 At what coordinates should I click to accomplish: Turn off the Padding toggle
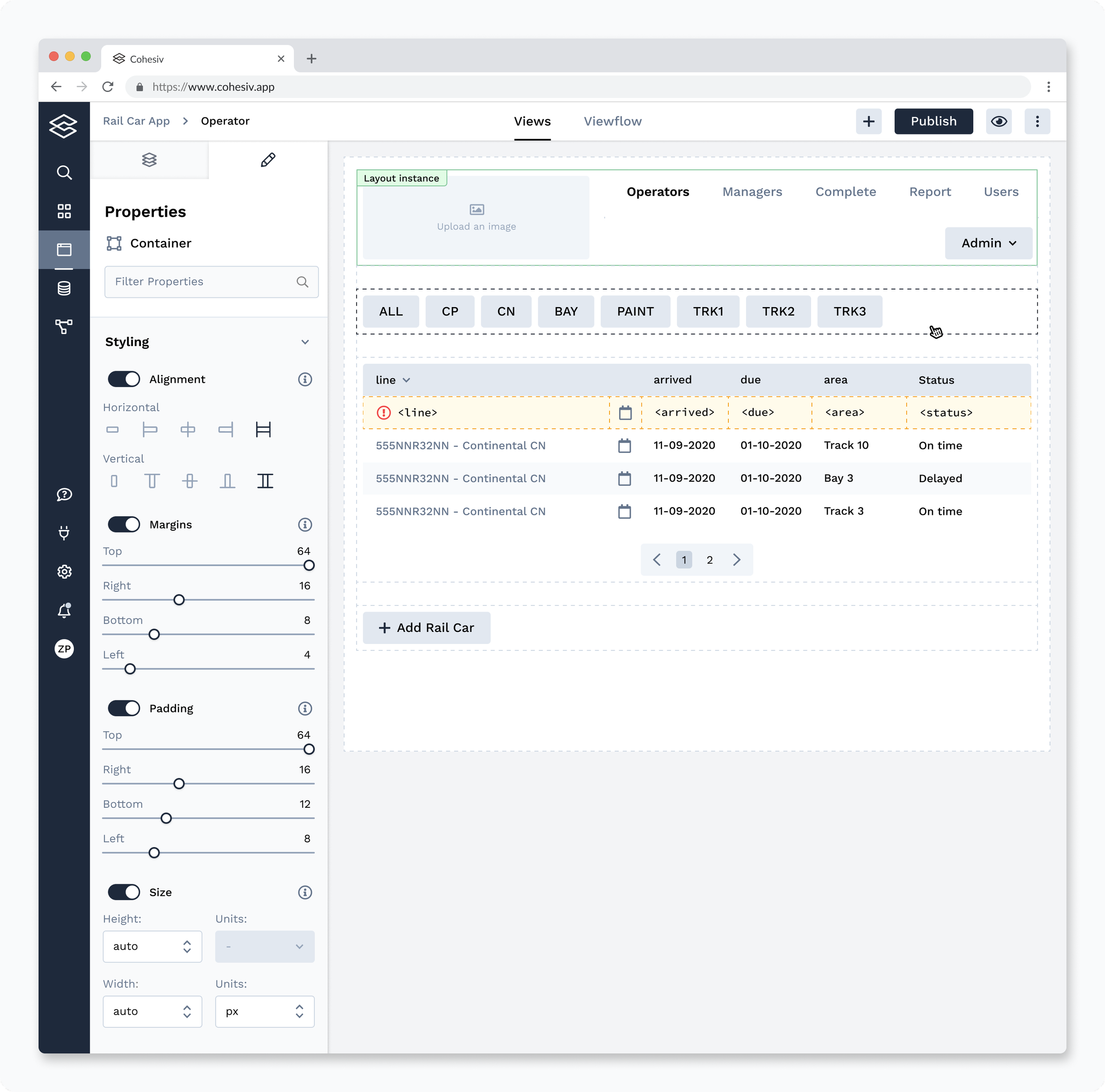(x=124, y=708)
